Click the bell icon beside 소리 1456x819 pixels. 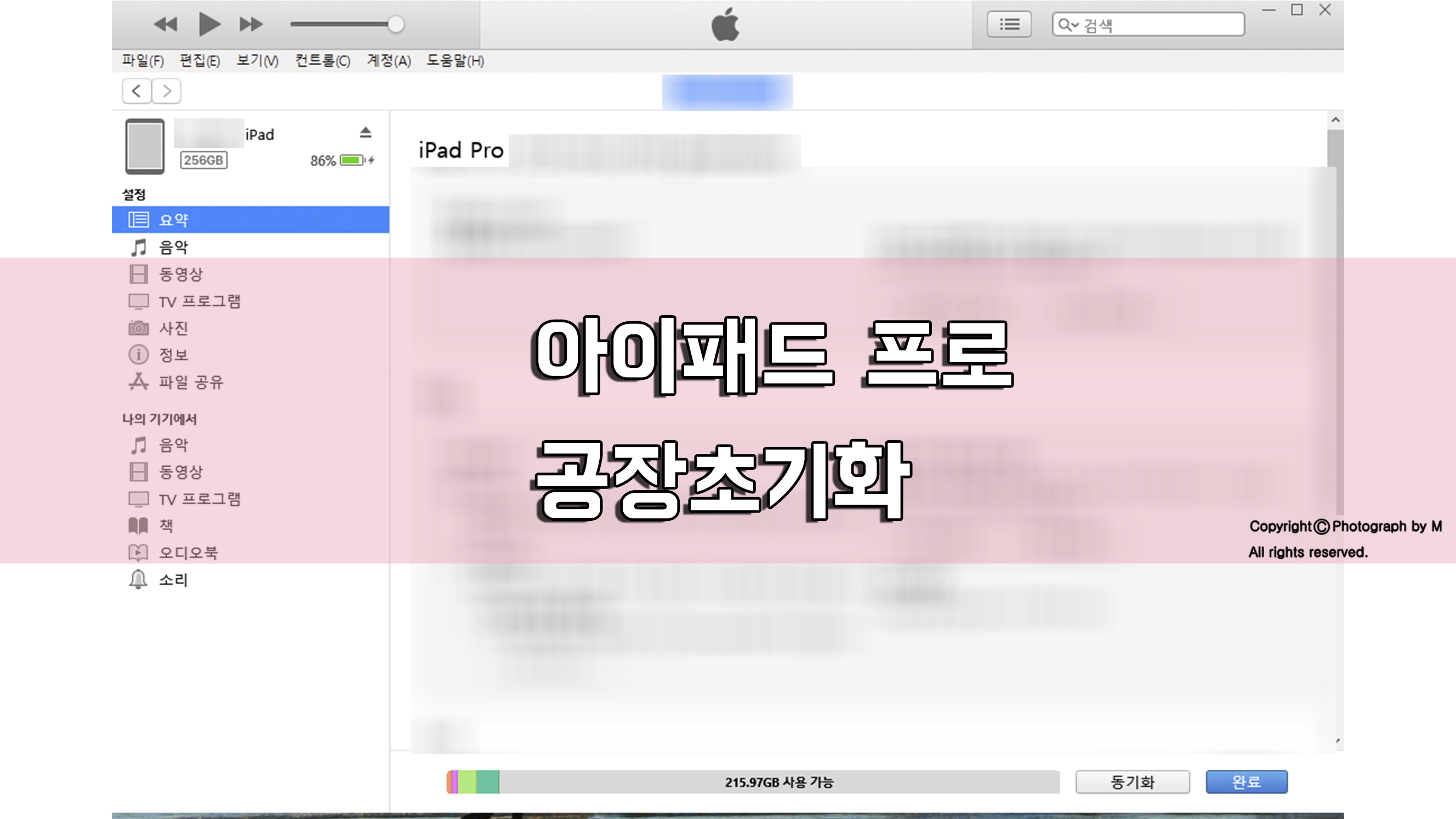pyautogui.click(x=139, y=579)
